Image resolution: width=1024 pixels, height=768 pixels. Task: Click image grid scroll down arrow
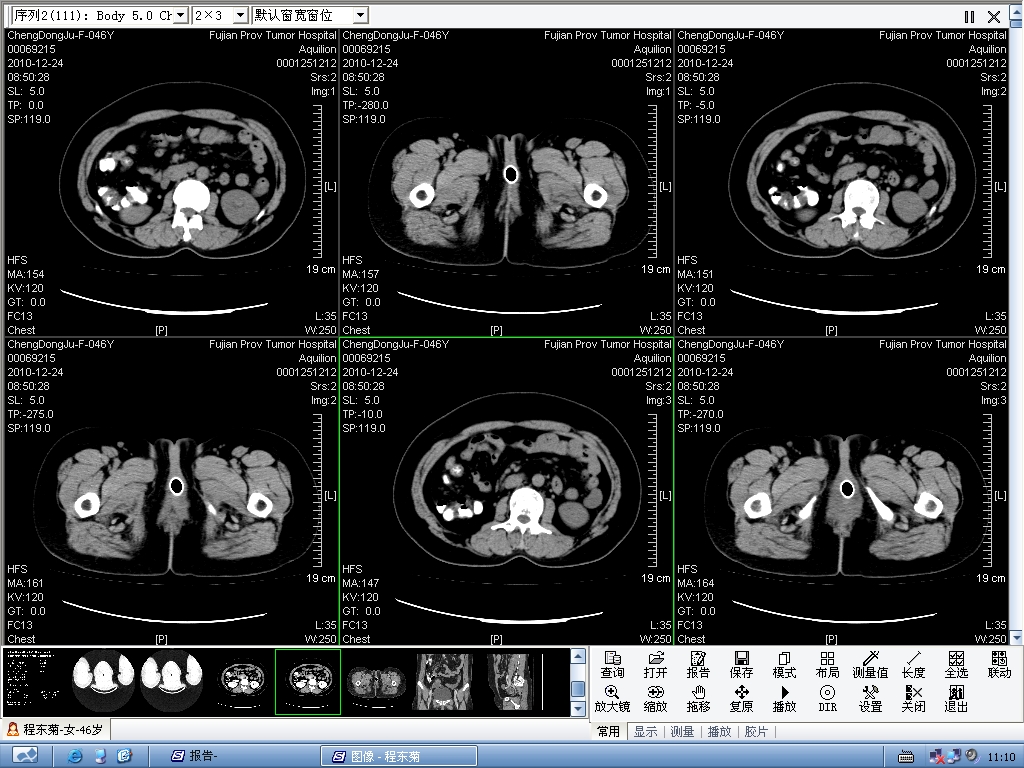[x=1016, y=637]
